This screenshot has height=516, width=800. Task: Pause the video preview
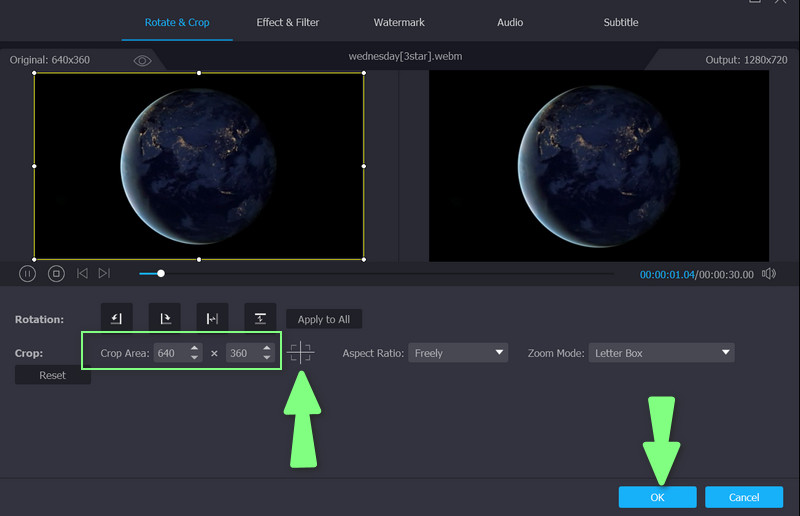pyautogui.click(x=28, y=273)
